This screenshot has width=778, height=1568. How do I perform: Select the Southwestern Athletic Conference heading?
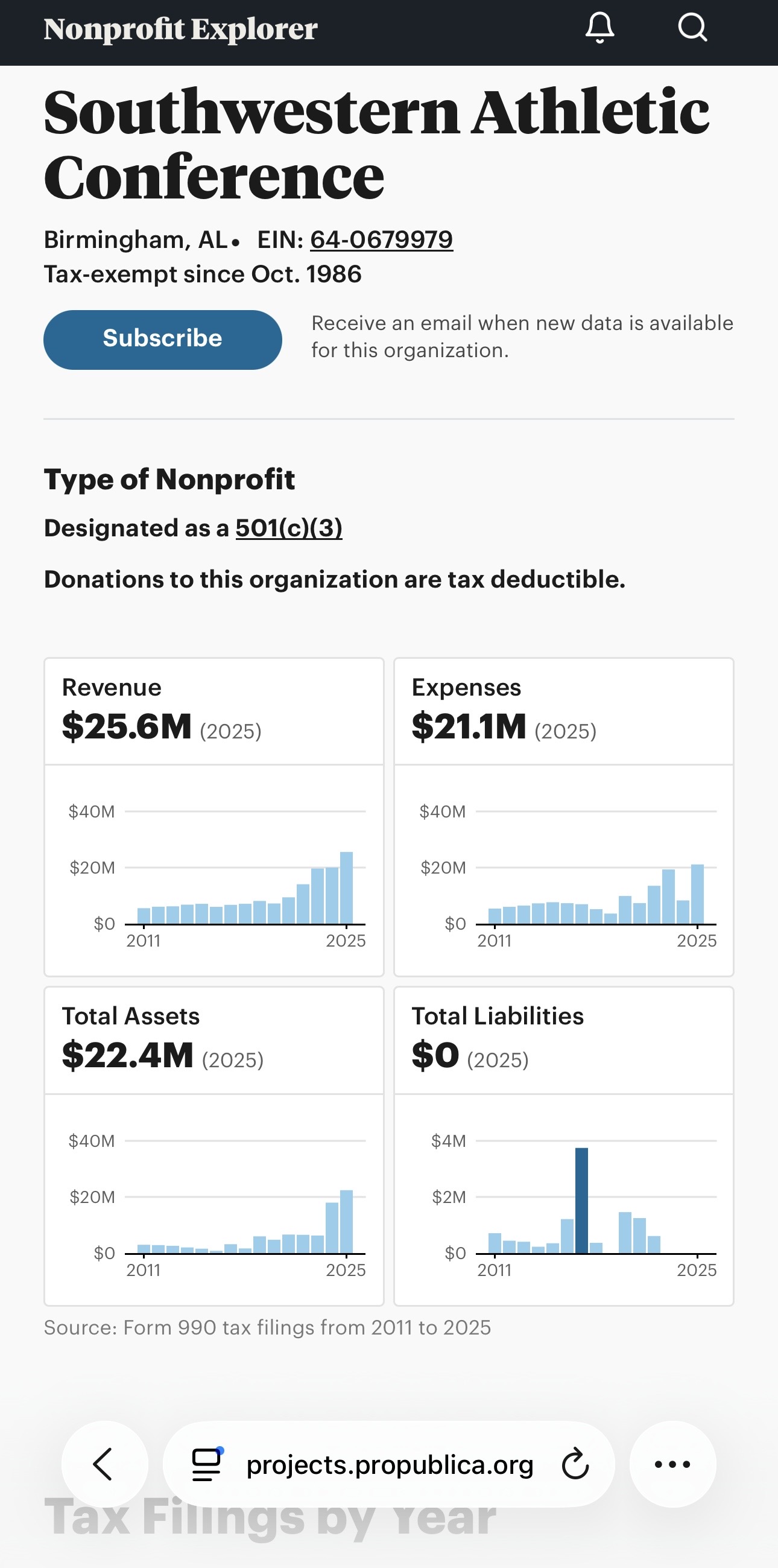coord(376,144)
